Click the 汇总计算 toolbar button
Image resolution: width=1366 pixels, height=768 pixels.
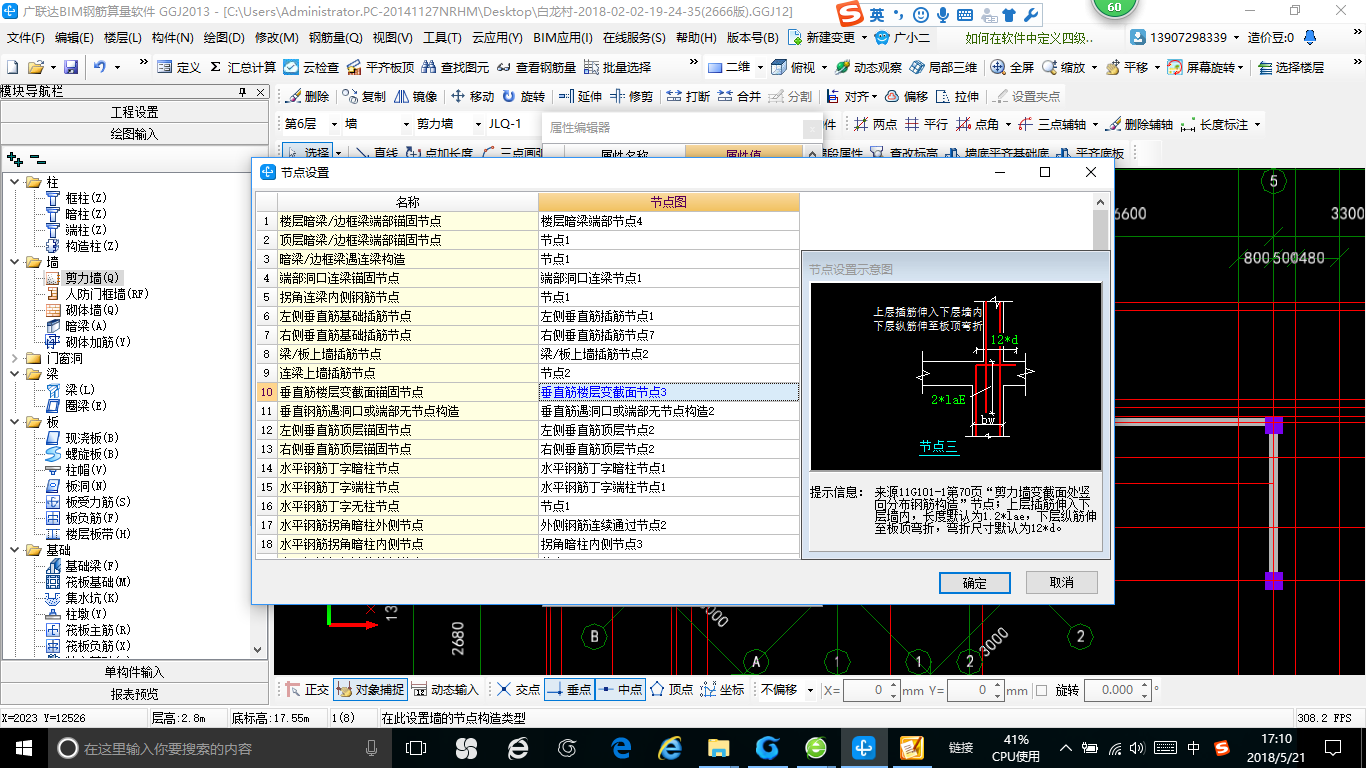[x=242, y=67]
